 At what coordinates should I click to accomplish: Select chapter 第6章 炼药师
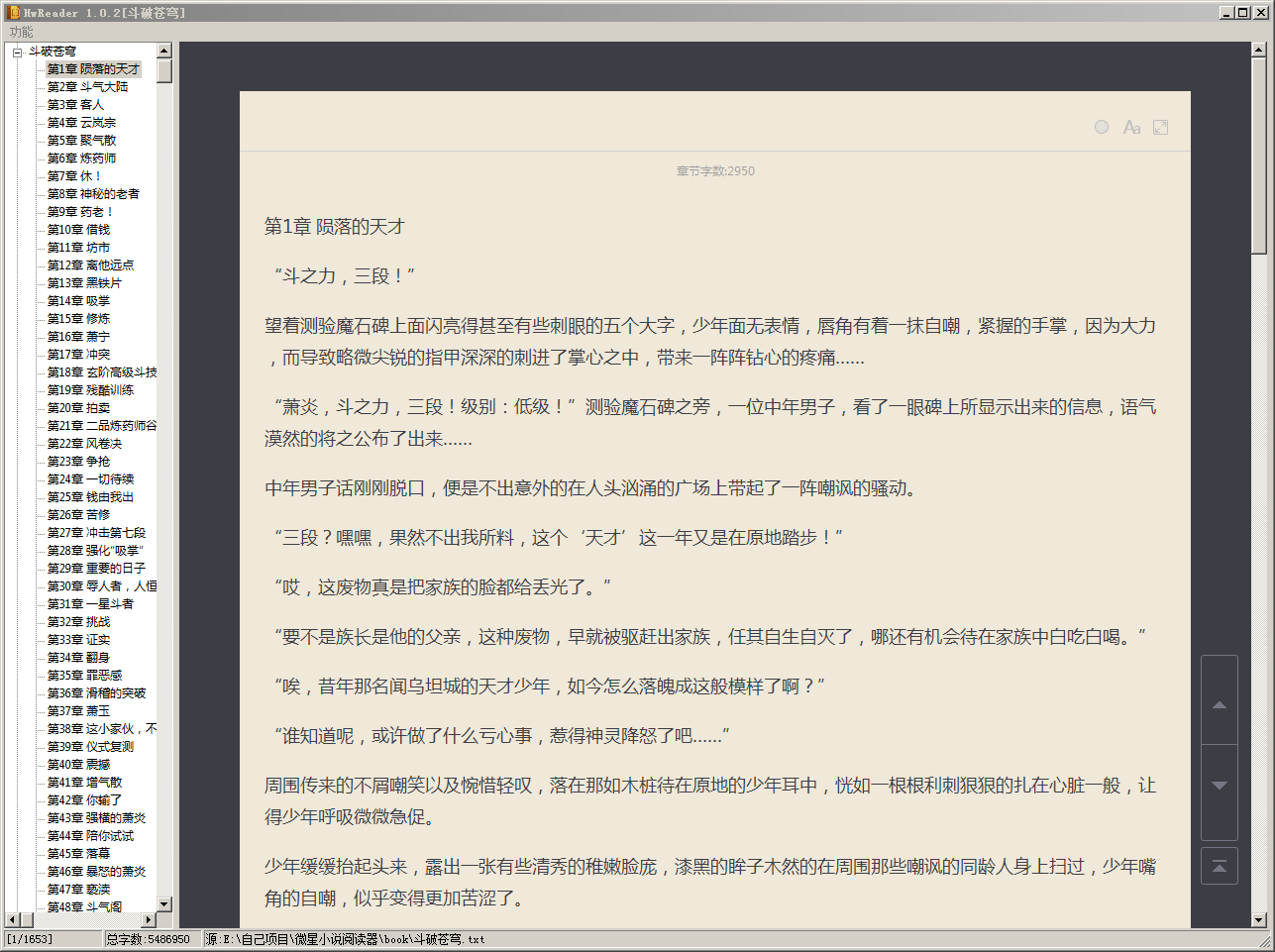pyautogui.click(x=81, y=159)
